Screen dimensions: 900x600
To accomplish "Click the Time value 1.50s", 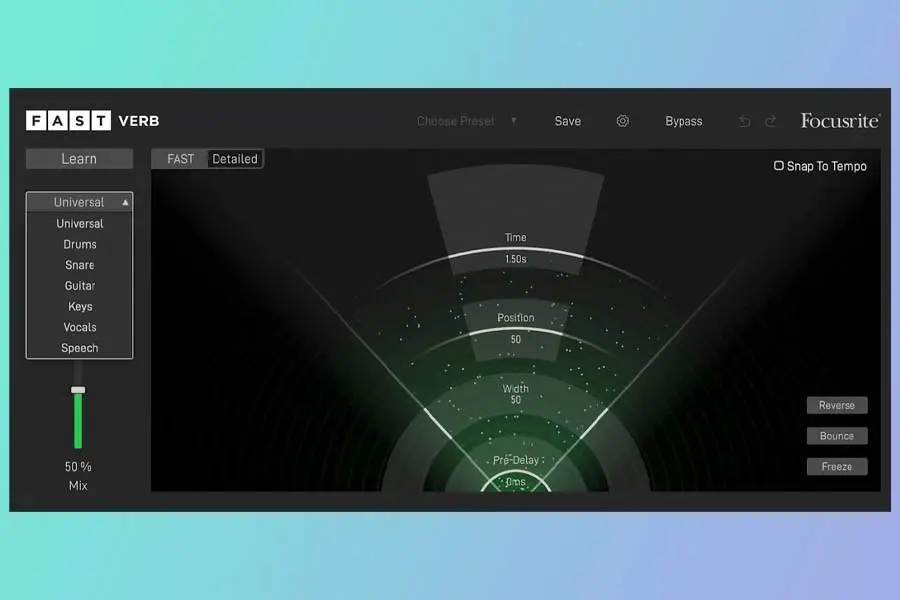I will [515, 260].
